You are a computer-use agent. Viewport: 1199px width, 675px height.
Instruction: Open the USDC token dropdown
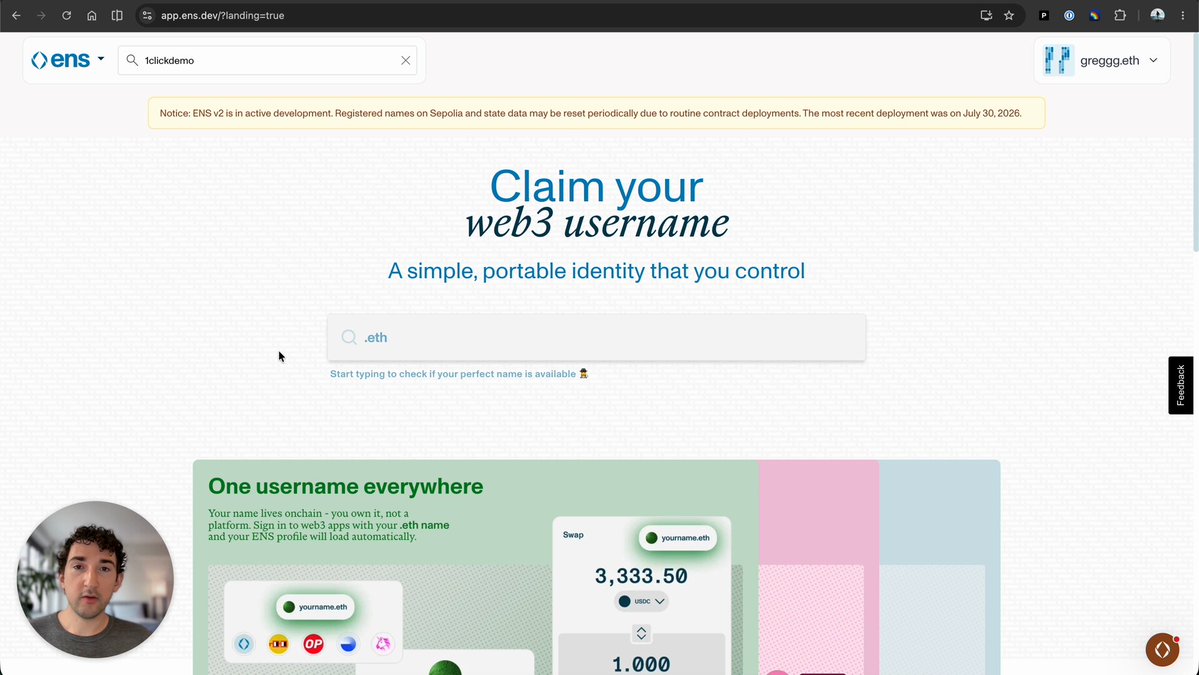pyautogui.click(x=642, y=601)
